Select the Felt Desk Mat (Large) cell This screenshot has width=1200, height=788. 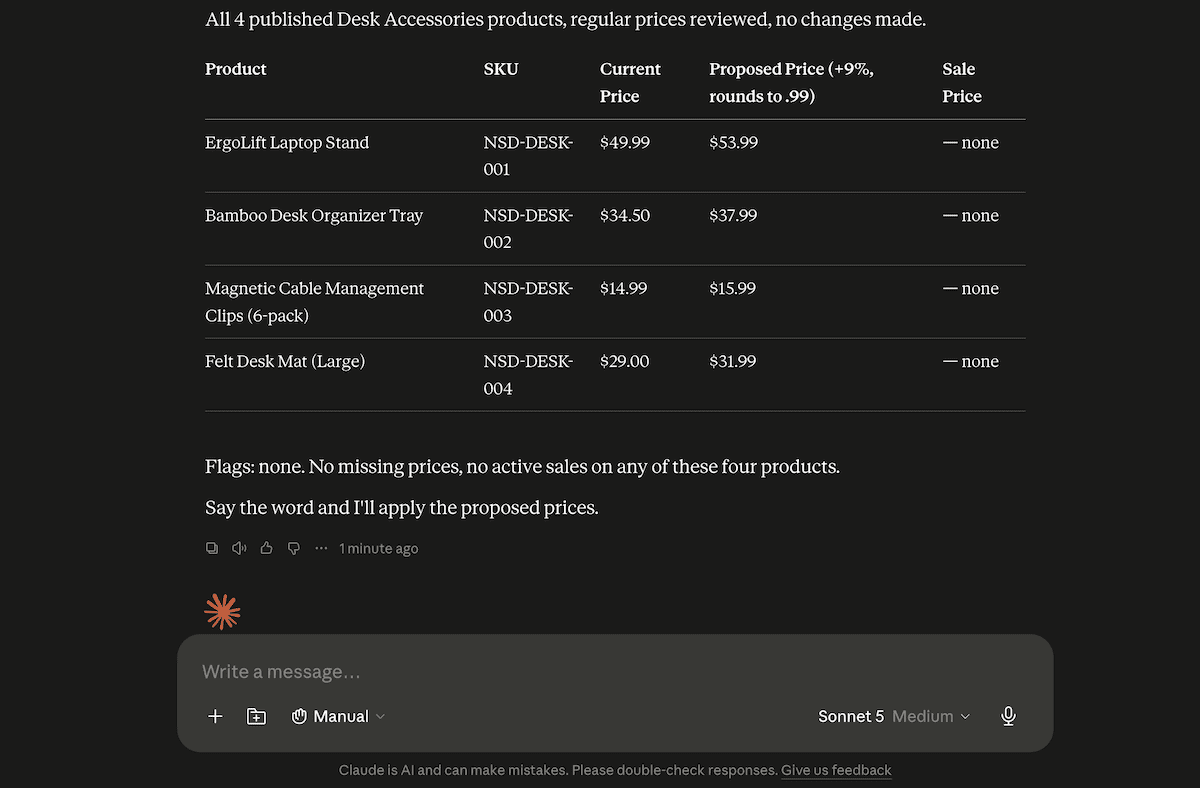285,361
